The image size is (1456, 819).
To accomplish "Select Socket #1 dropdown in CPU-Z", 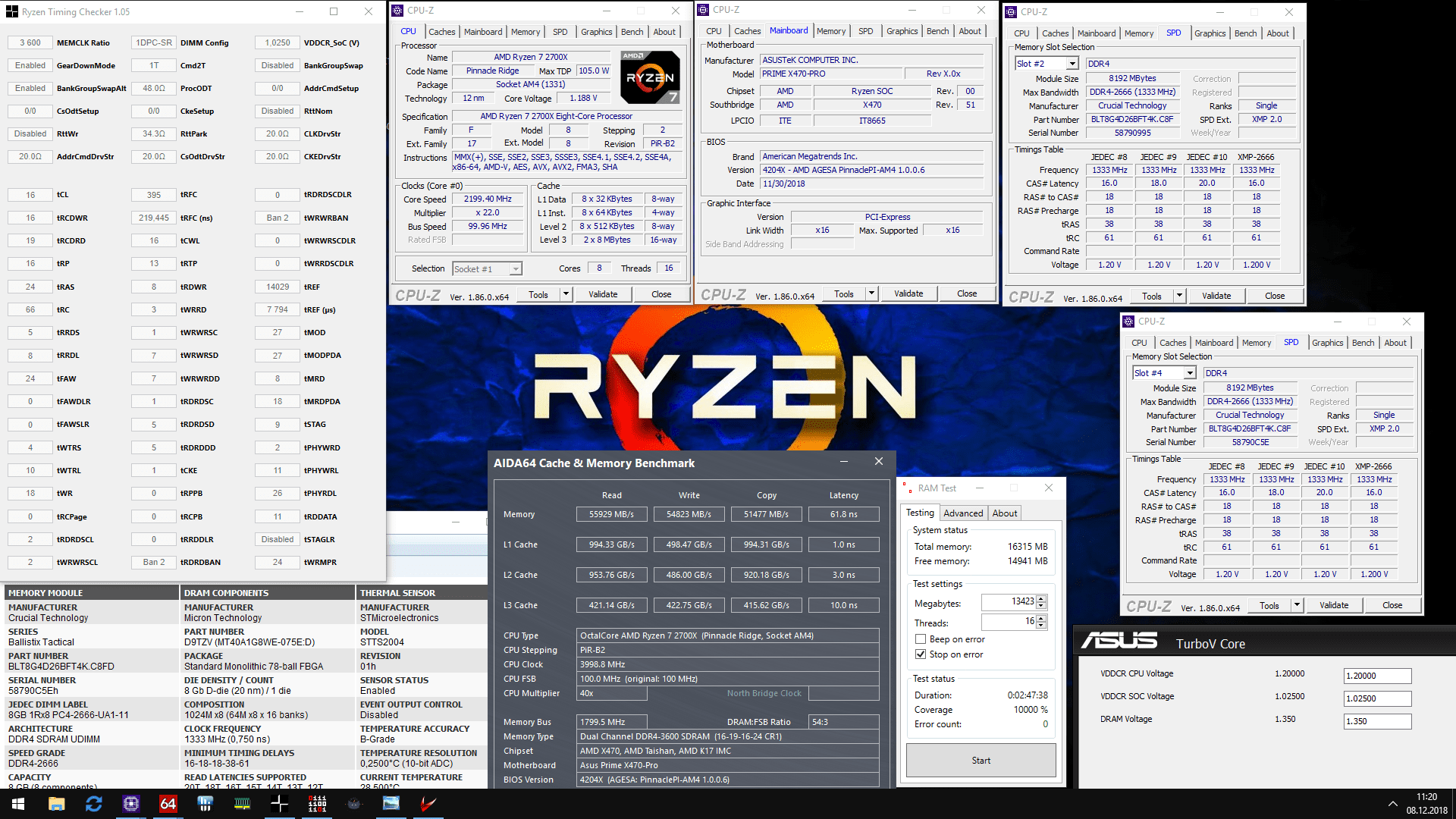I will [x=487, y=267].
